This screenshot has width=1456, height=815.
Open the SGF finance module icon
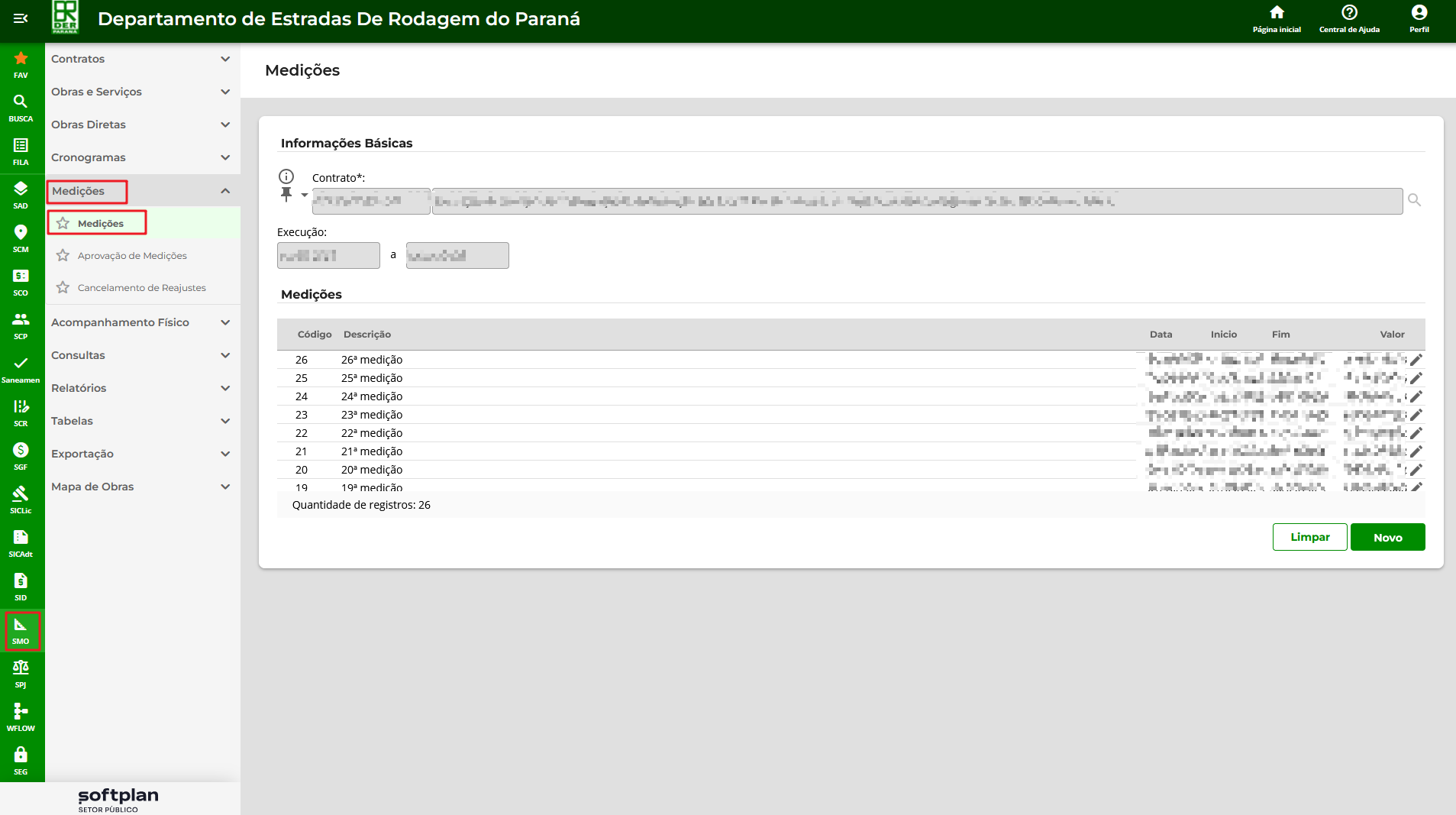(21, 455)
